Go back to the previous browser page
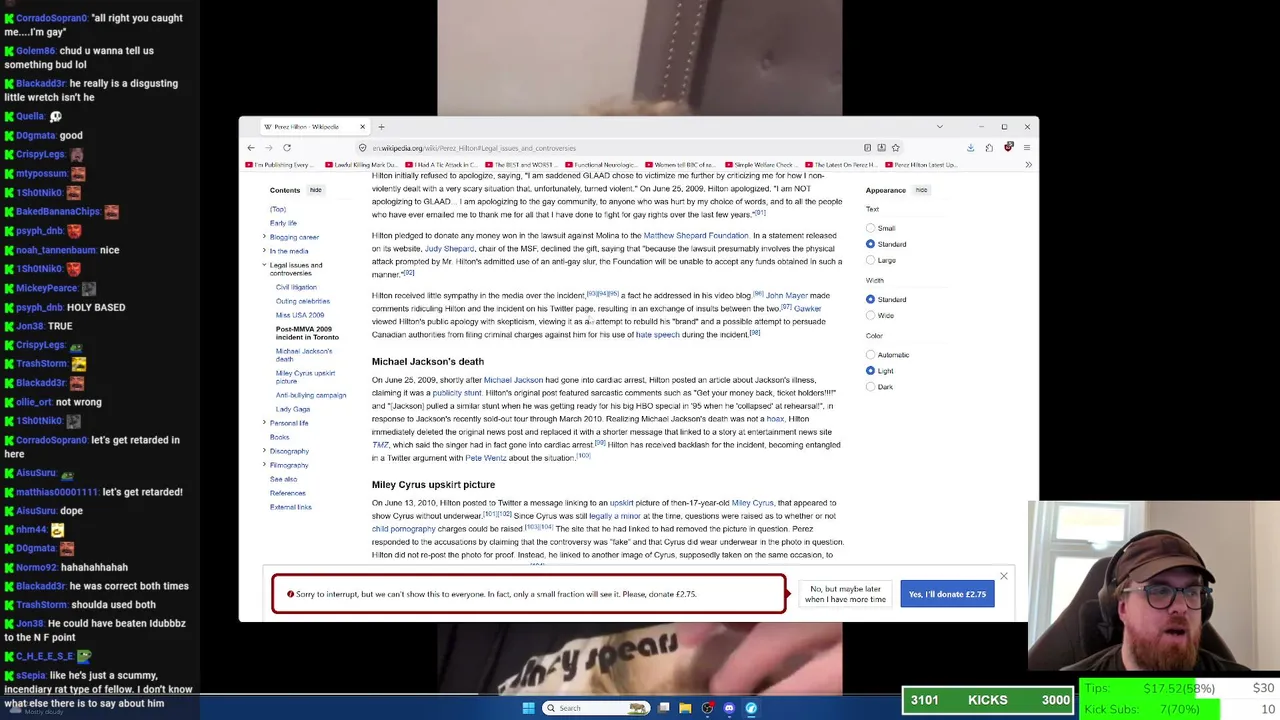 click(251, 148)
